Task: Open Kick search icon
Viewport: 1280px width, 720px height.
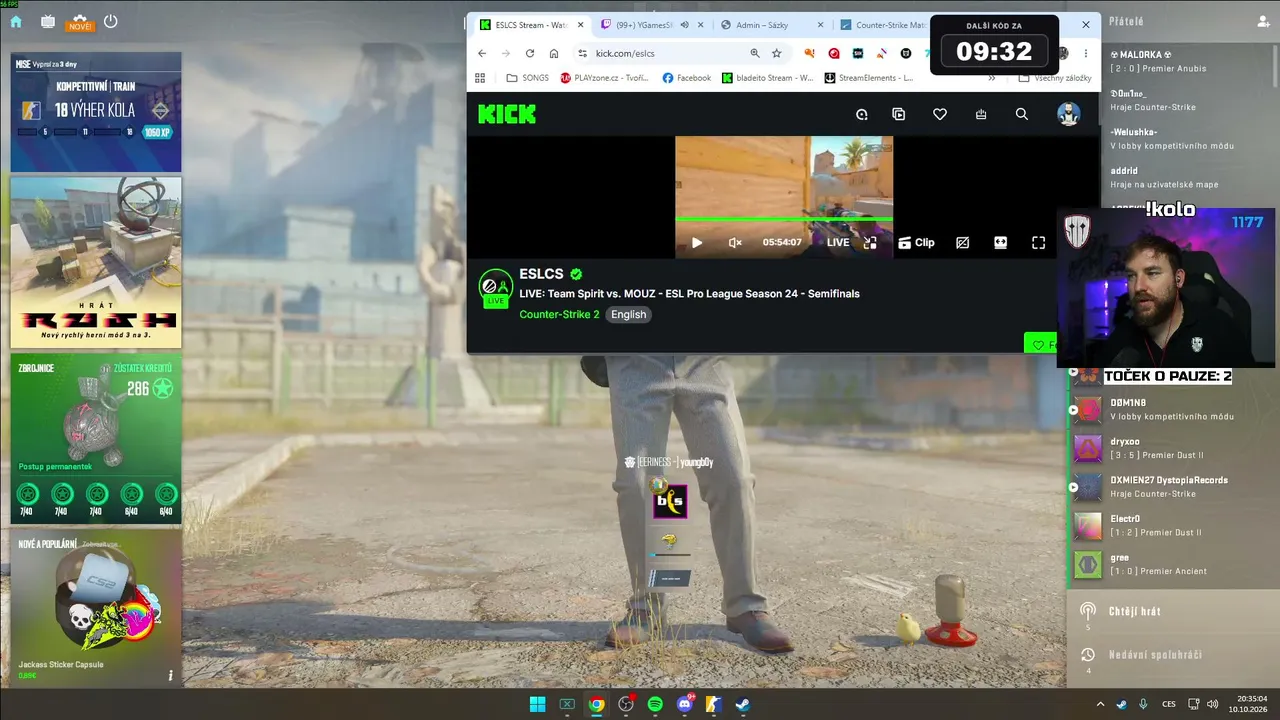Action: point(1021,114)
